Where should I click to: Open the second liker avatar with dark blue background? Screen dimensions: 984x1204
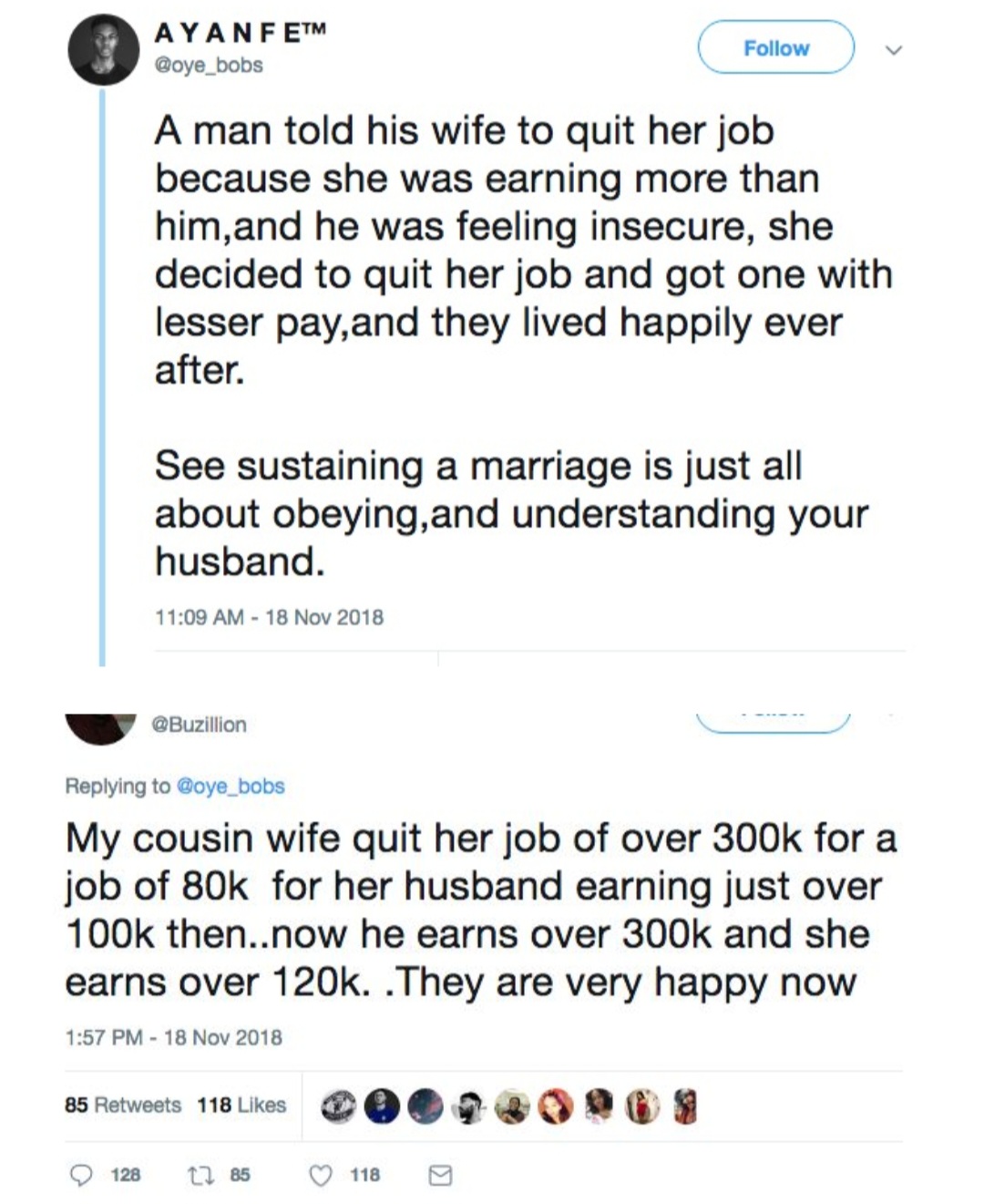click(x=382, y=1106)
